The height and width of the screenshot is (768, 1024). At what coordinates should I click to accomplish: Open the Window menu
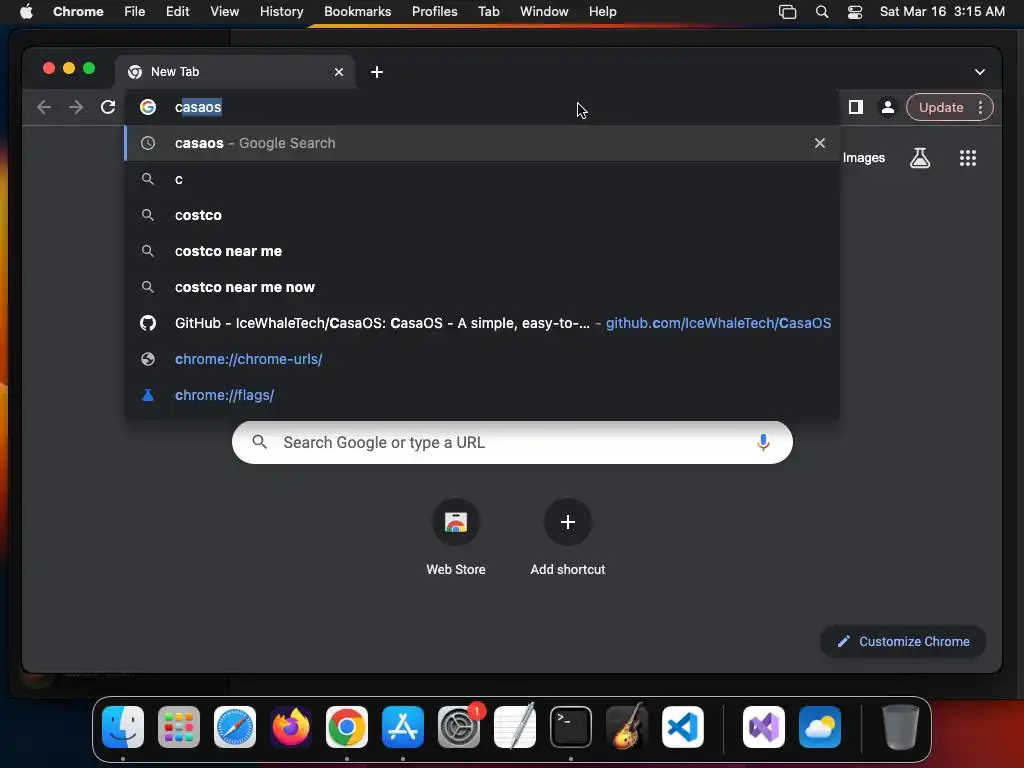pyautogui.click(x=544, y=11)
